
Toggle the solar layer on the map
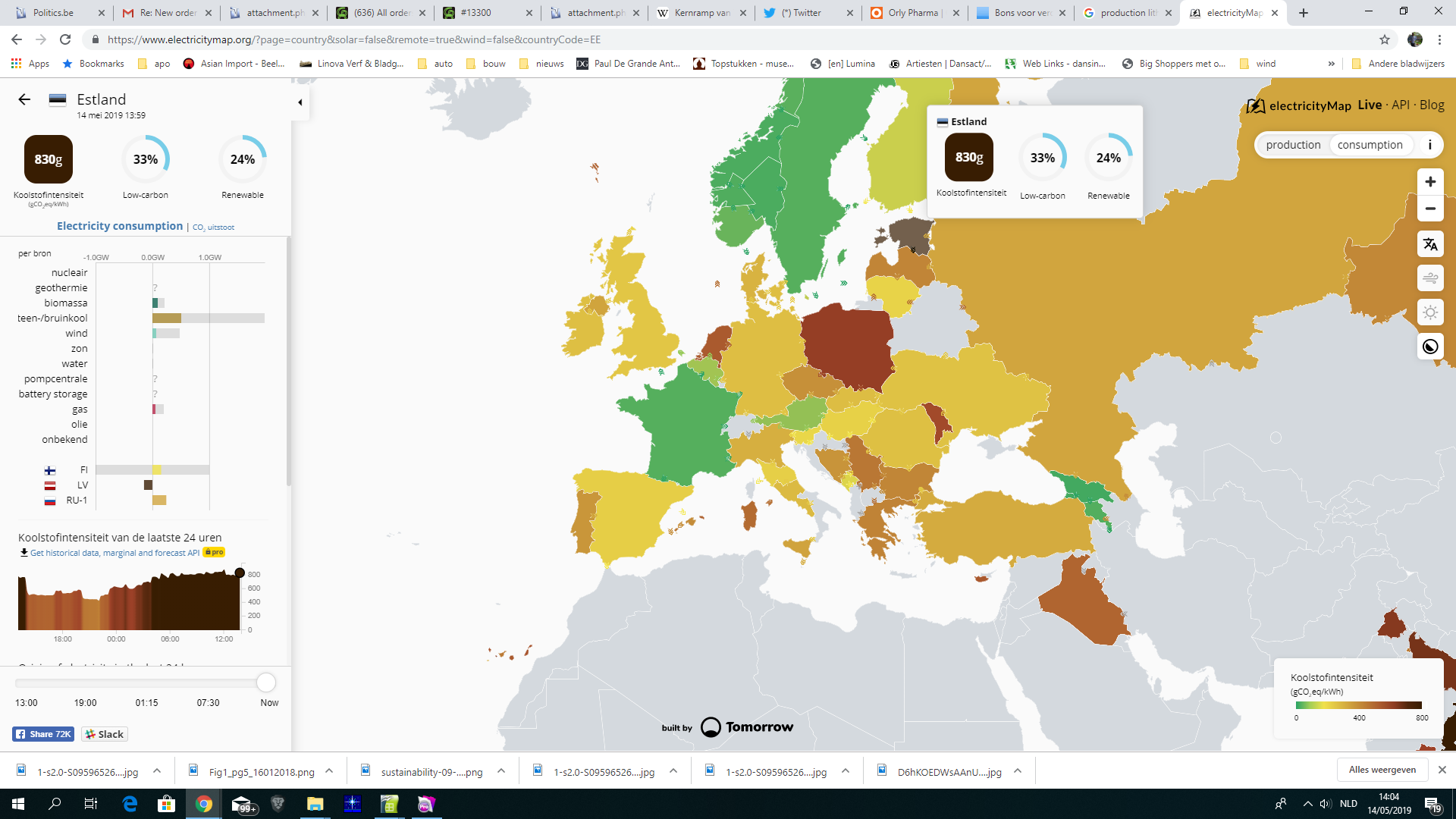(x=1430, y=312)
